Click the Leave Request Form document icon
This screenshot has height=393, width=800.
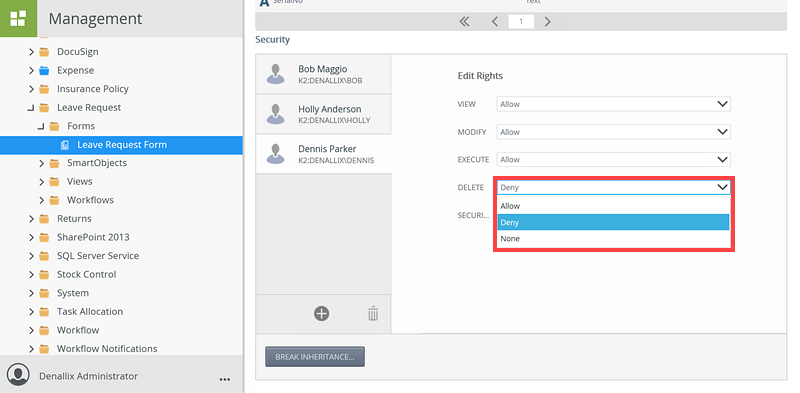coord(65,145)
